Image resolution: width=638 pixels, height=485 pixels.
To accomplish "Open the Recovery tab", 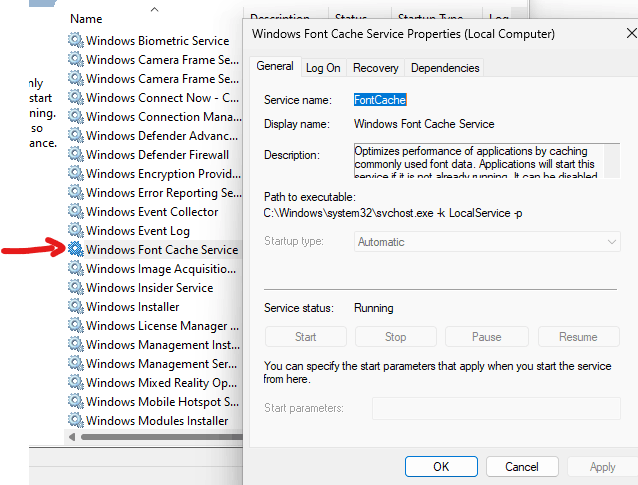I will (376, 68).
